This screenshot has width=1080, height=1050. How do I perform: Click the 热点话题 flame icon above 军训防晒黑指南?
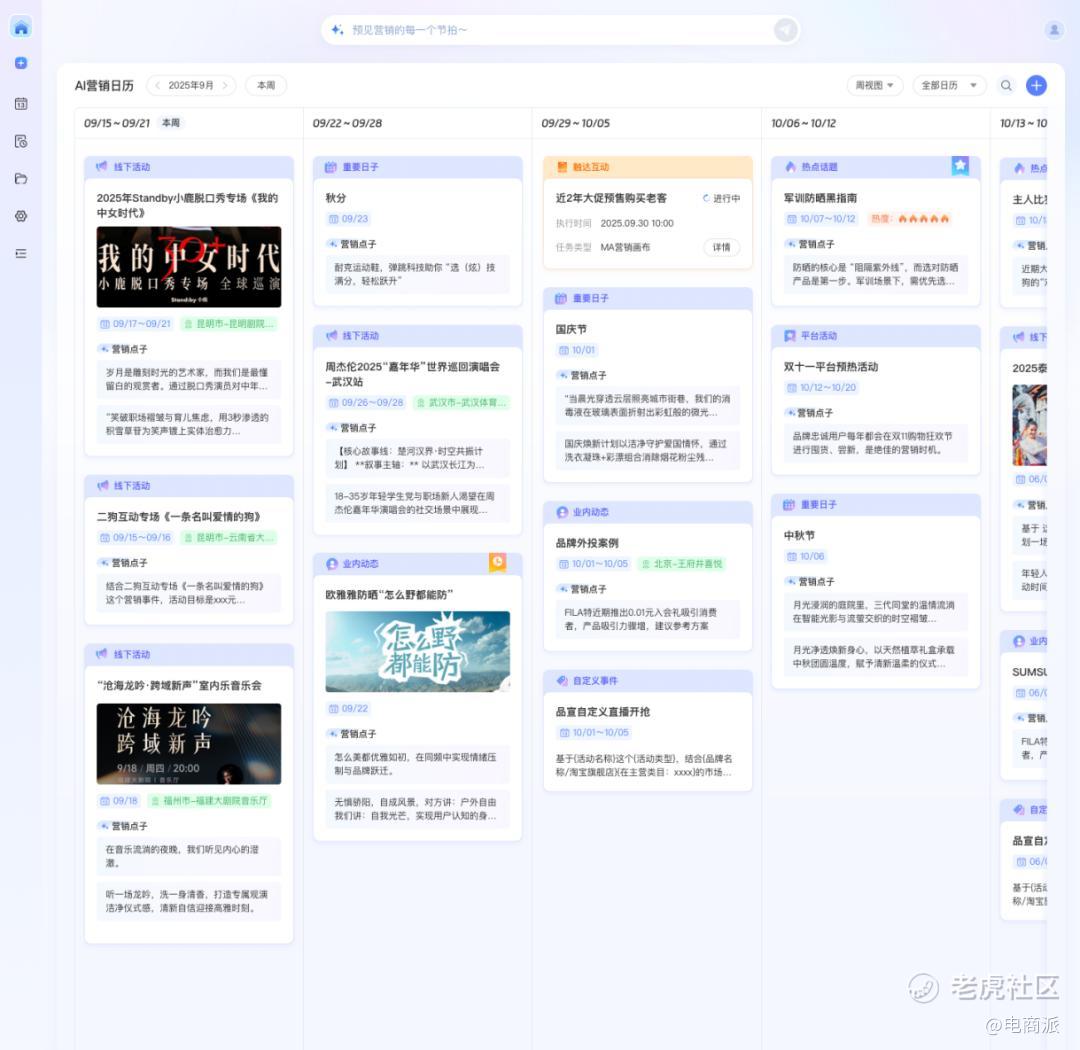(x=790, y=167)
